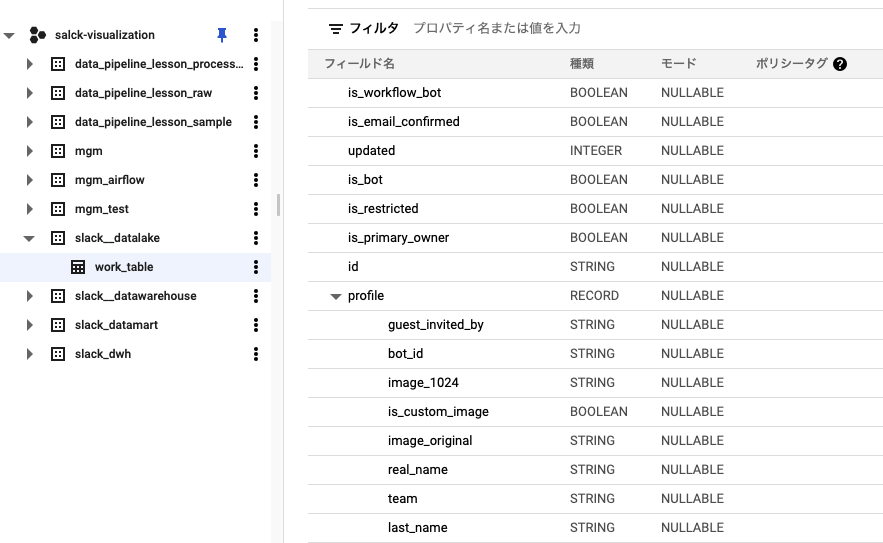The image size is (883, 543).
Task: Click the policy tag help icon
Action: pos(840,64)
